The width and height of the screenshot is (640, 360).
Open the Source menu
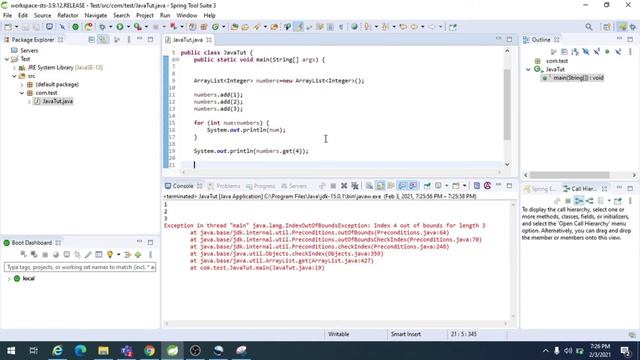pyautogui.click(x=42, y=16)
